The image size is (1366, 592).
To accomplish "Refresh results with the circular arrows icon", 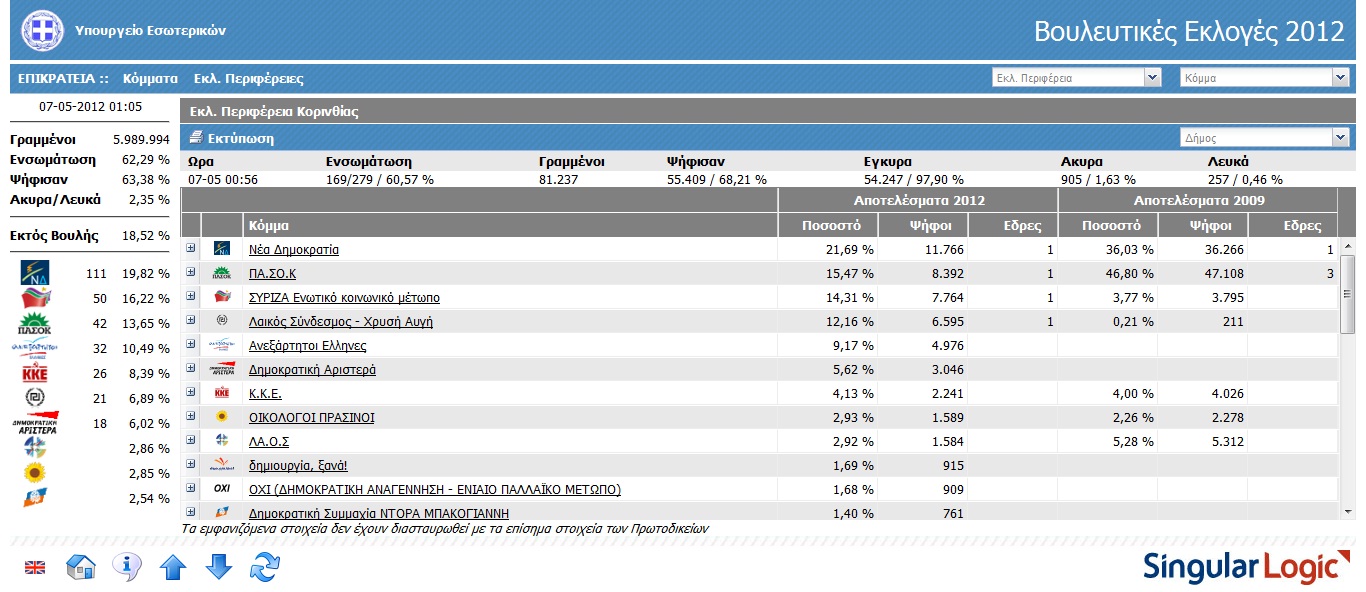I will coord(264,568).
